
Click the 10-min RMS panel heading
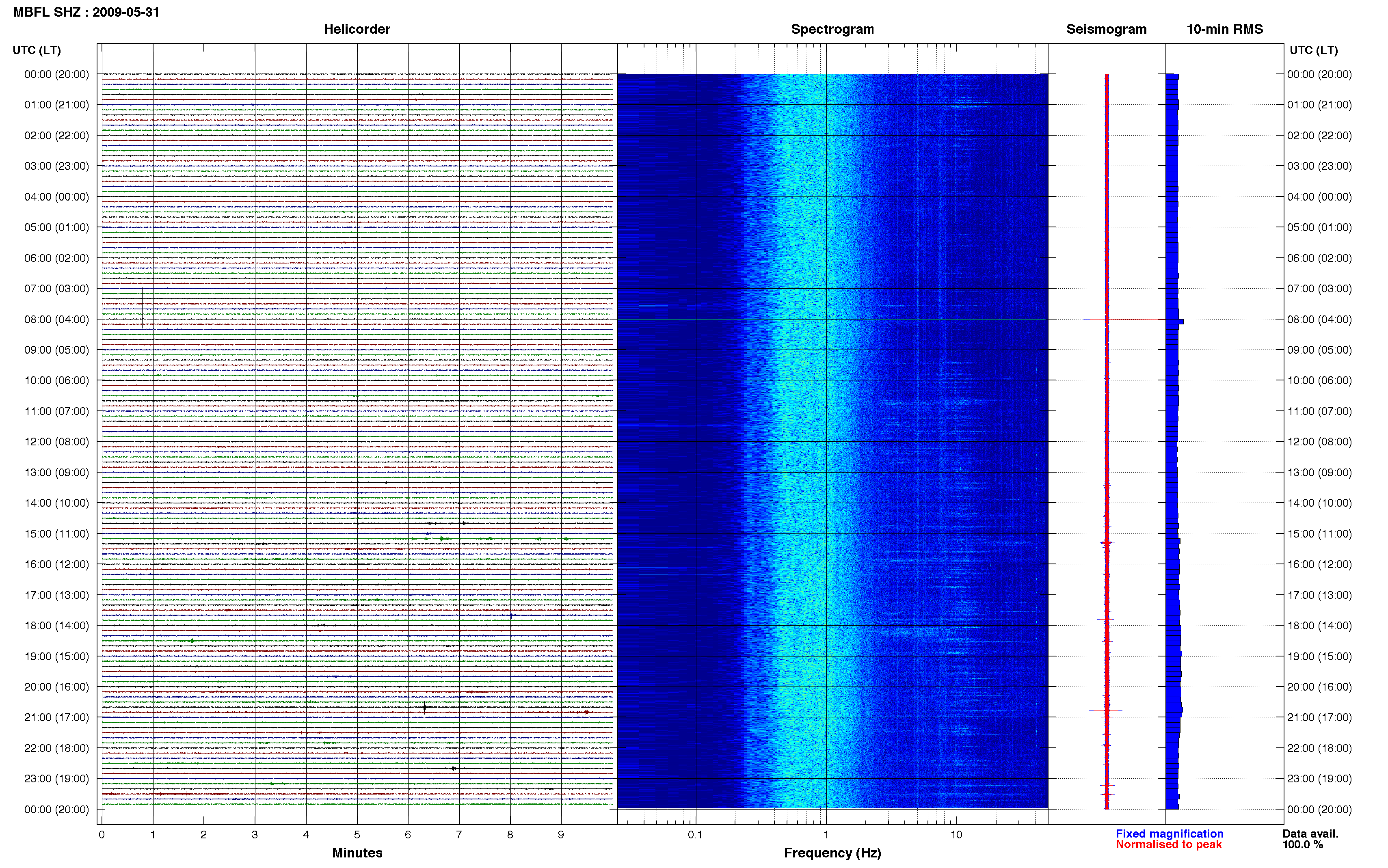1224,29
